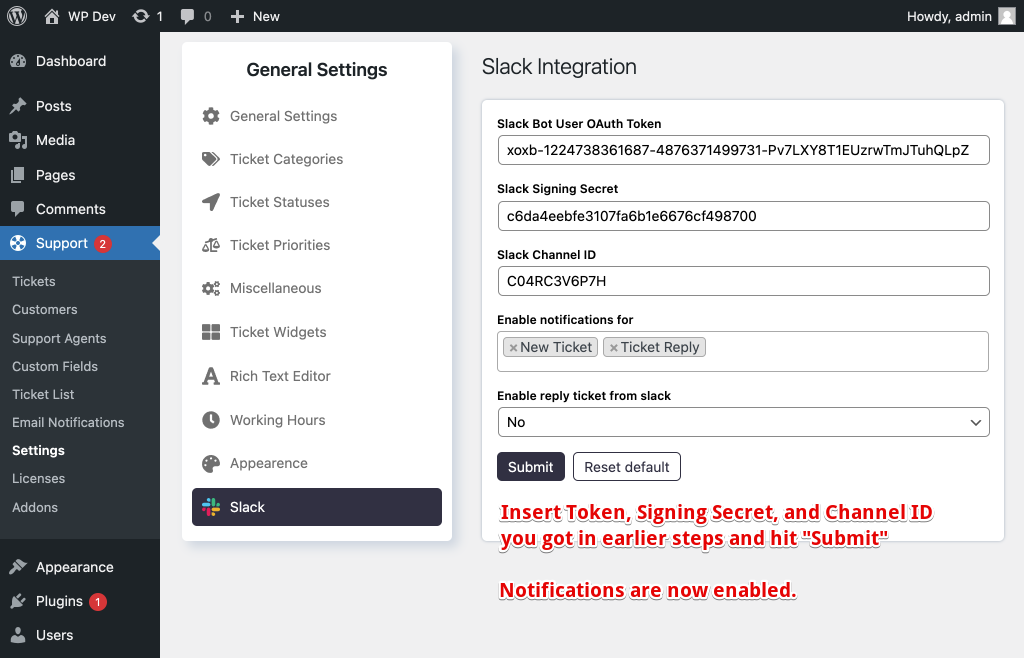Click the Appearence palette icon
1024x658 pixels.
[x=211, y=463]
